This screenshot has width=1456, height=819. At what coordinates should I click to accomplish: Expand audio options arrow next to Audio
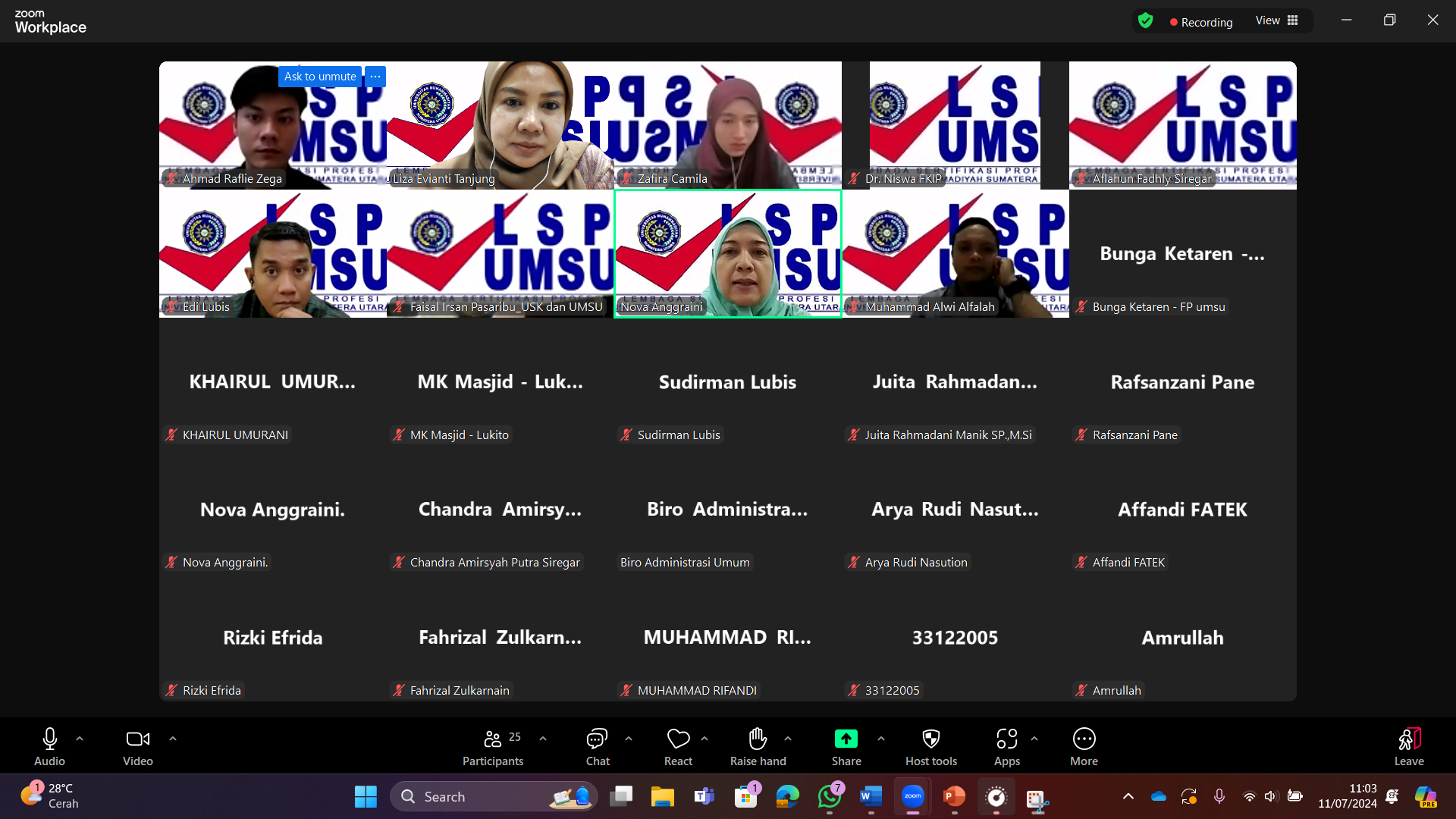[80, 739]
